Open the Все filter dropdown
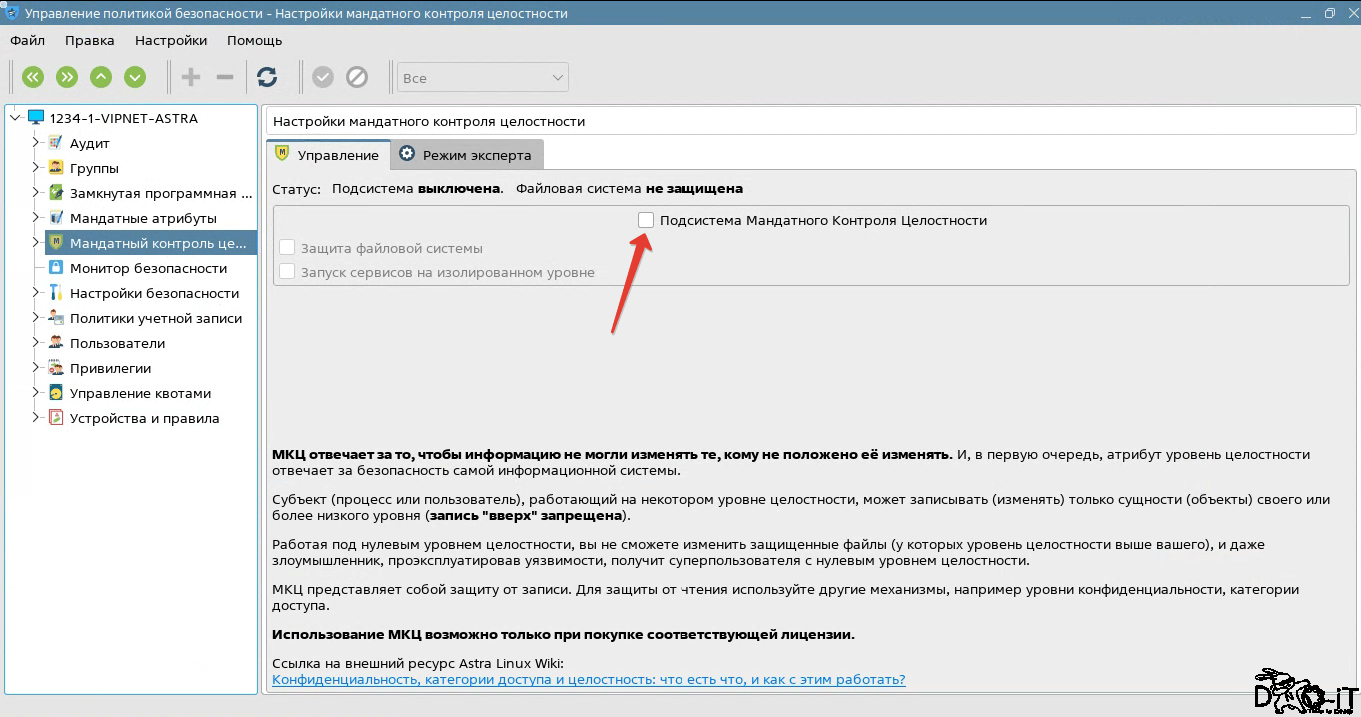 point(483,78)
